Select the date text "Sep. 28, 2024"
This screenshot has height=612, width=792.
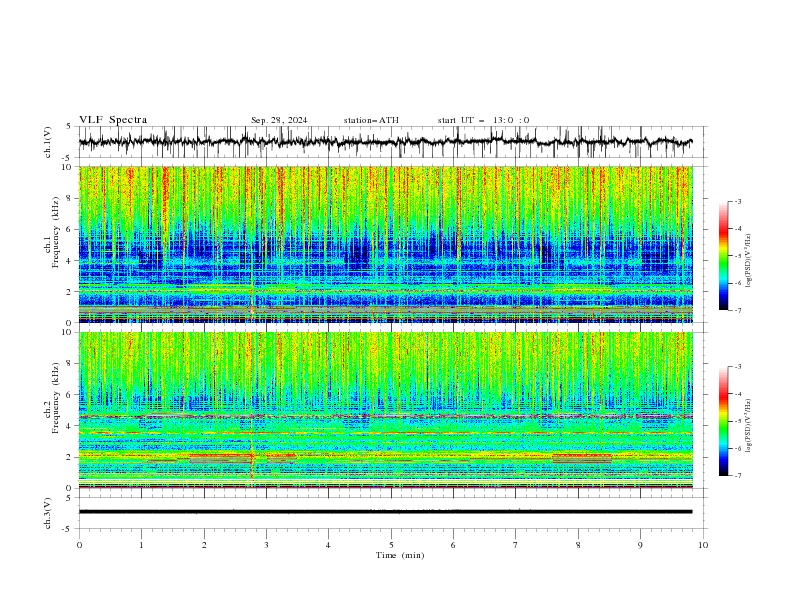click(x=279, y=120)
